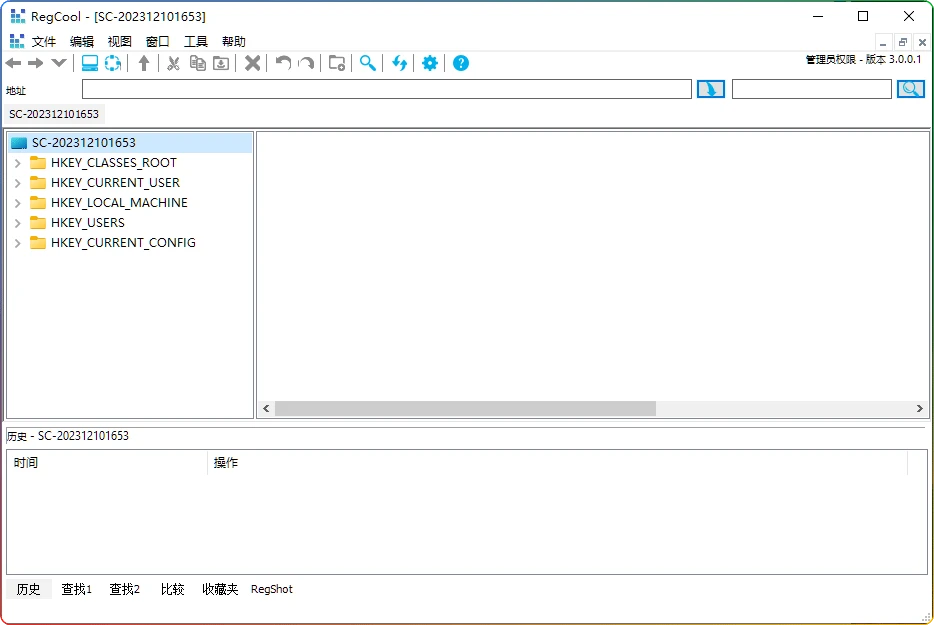Refresh the registry view with the lightning icon
Viewport: 934px width, 625px height.
tap(399, 62)
